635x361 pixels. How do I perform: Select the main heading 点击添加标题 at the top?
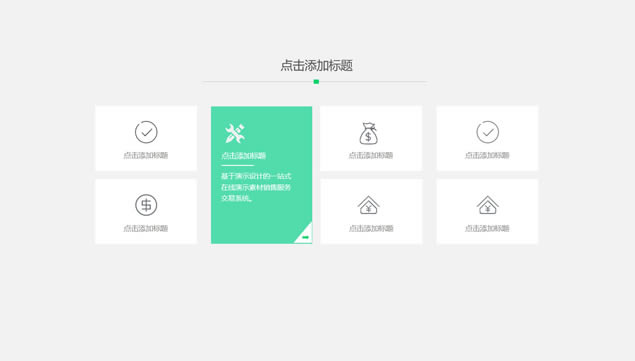[x=317, y=66]
